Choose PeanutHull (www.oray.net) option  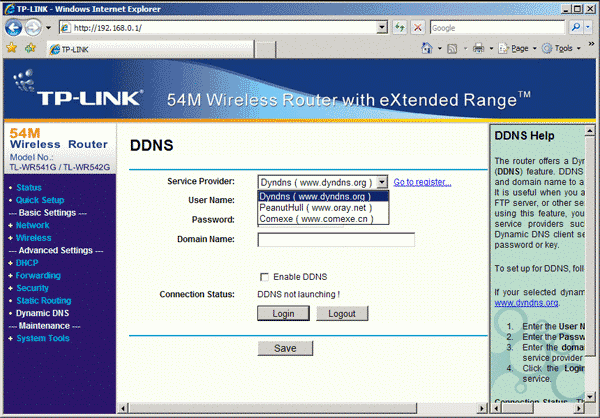323,207
